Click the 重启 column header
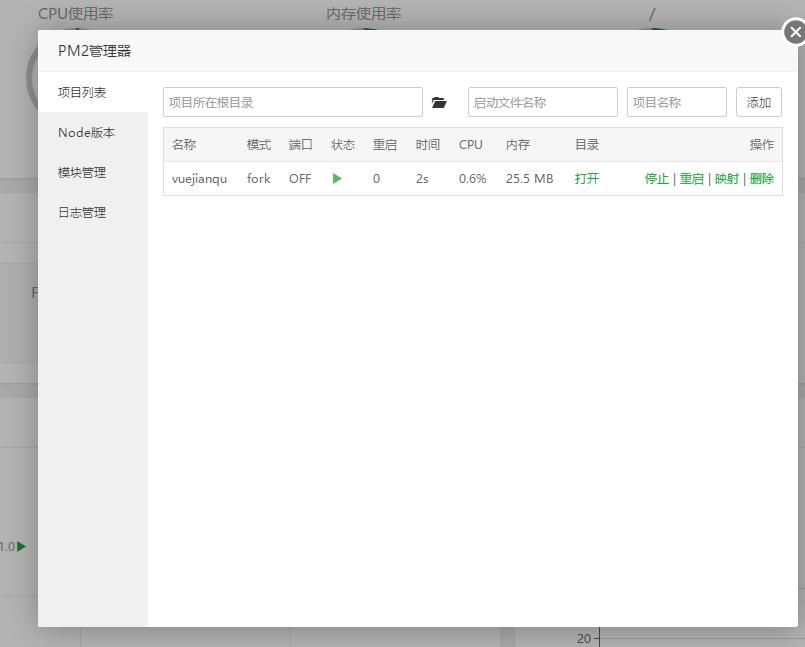805x647 pixels. click(385, 145)
